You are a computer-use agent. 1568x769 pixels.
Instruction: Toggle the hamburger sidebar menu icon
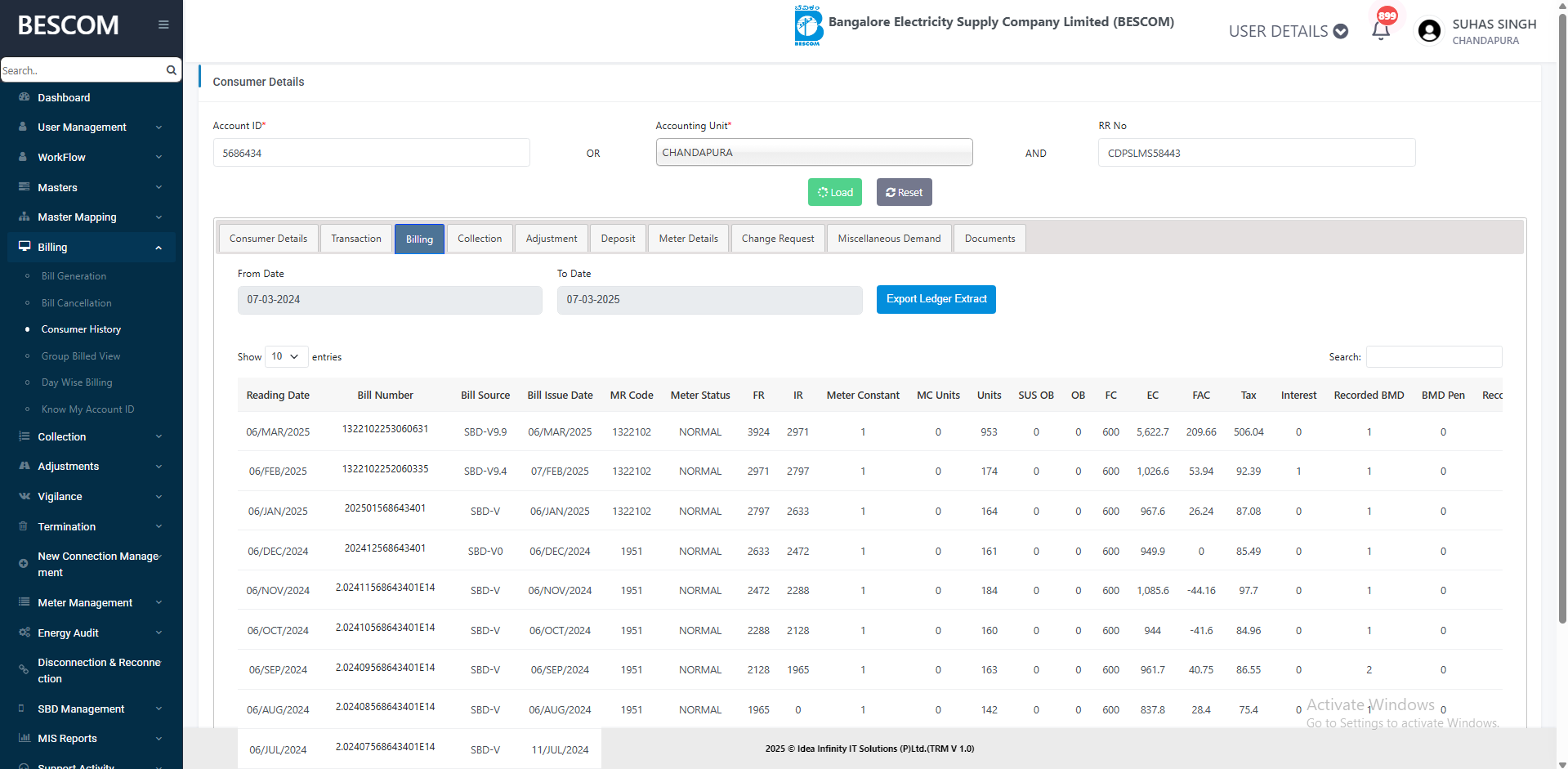[163, 25]
